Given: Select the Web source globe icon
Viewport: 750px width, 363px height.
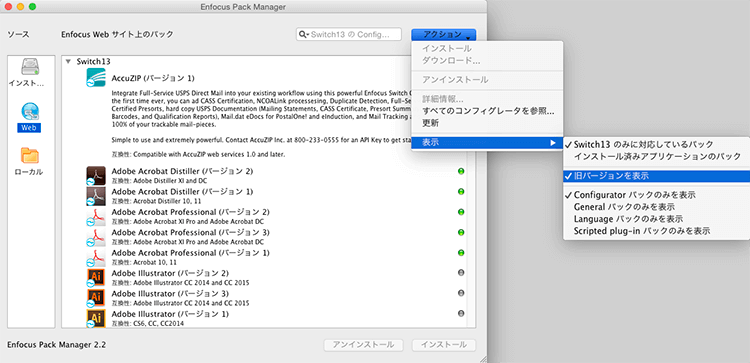Looking at the screenshot, I should pyautogui.click(x=30, y=112).
